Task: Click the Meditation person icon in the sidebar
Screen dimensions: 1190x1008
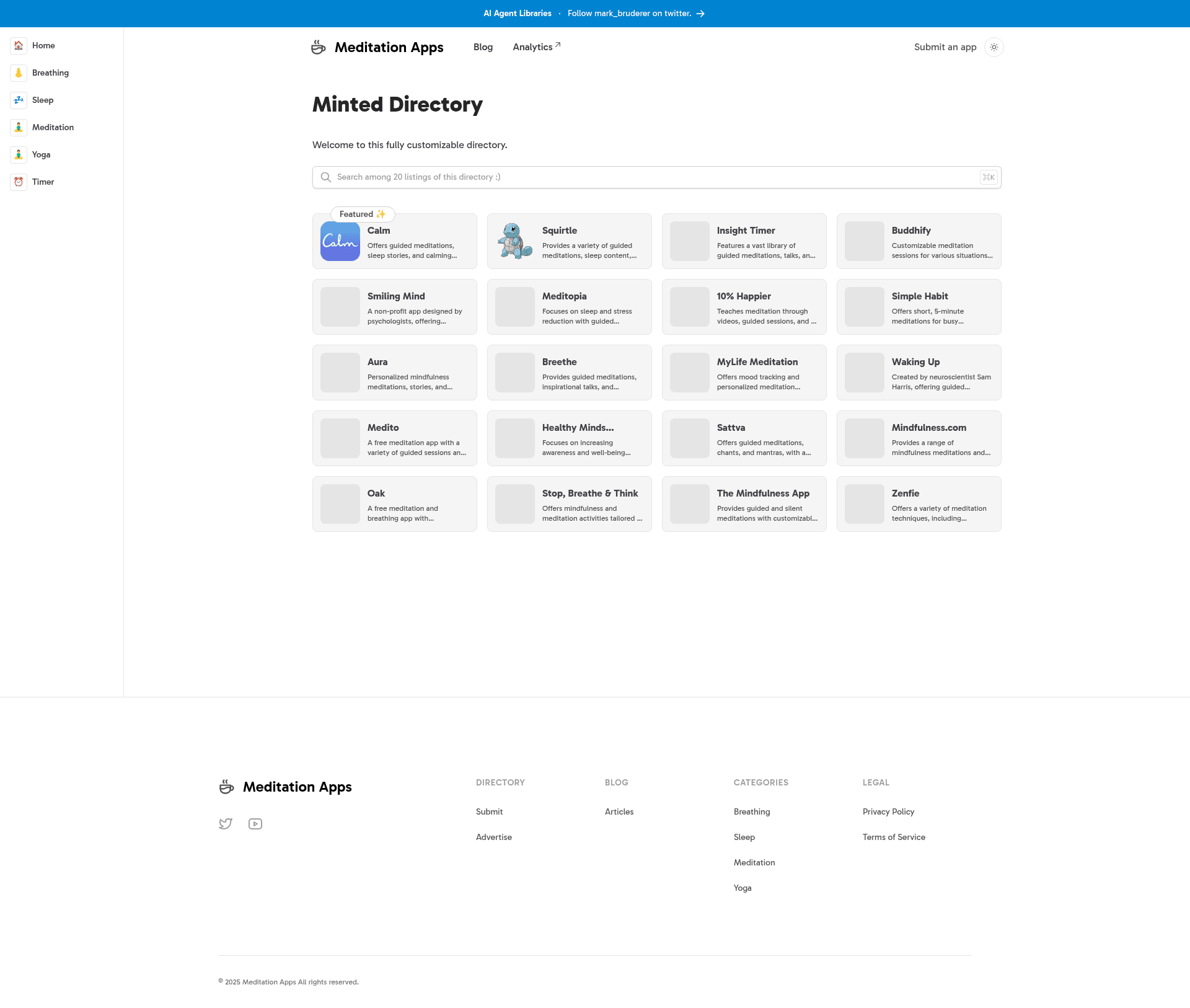Action: (x=19, y=128)
